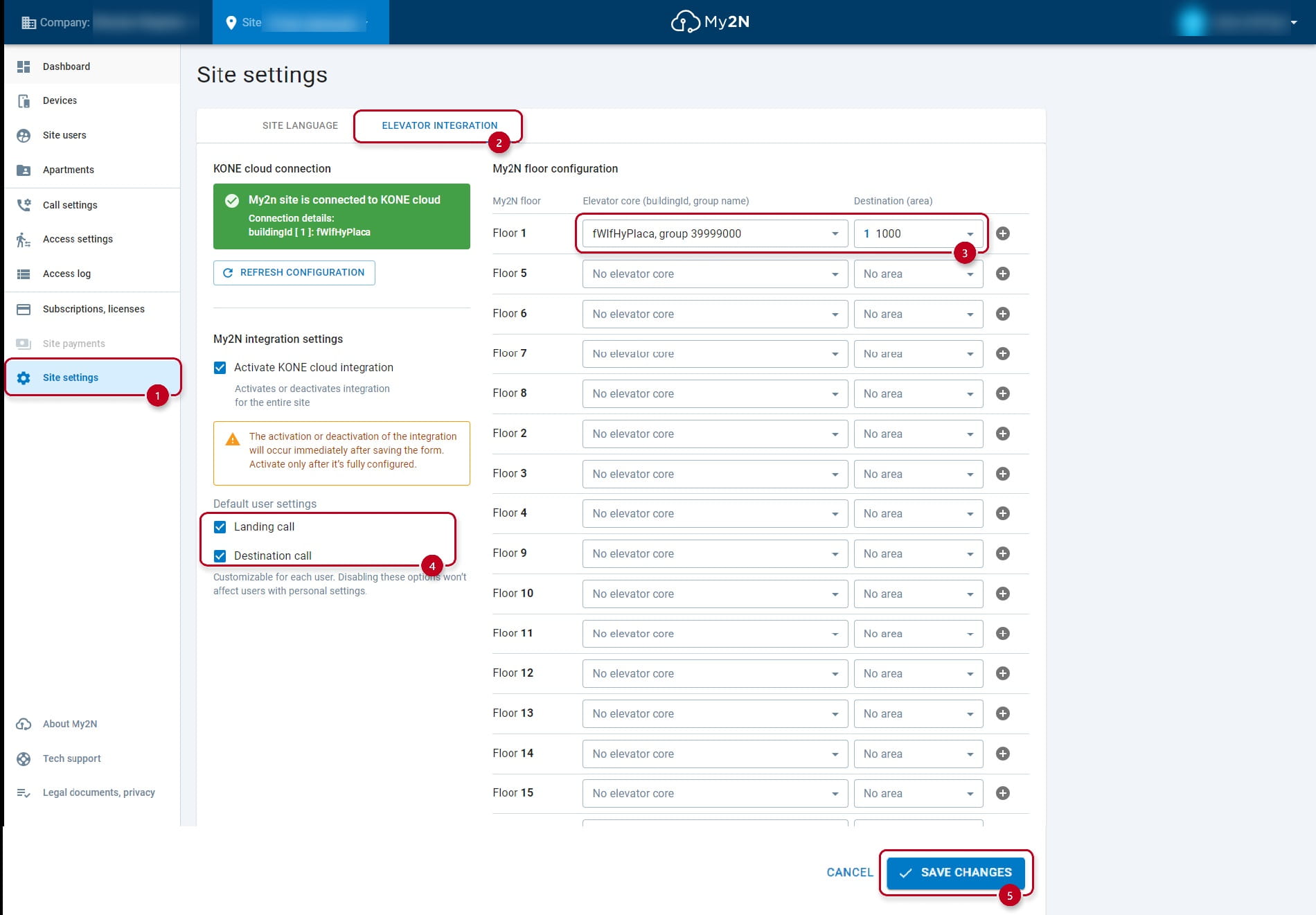Viewport: 1316px width, 915px height.
Task: Open Floor 5 elevator core dropdown
Action: point(715,274)
